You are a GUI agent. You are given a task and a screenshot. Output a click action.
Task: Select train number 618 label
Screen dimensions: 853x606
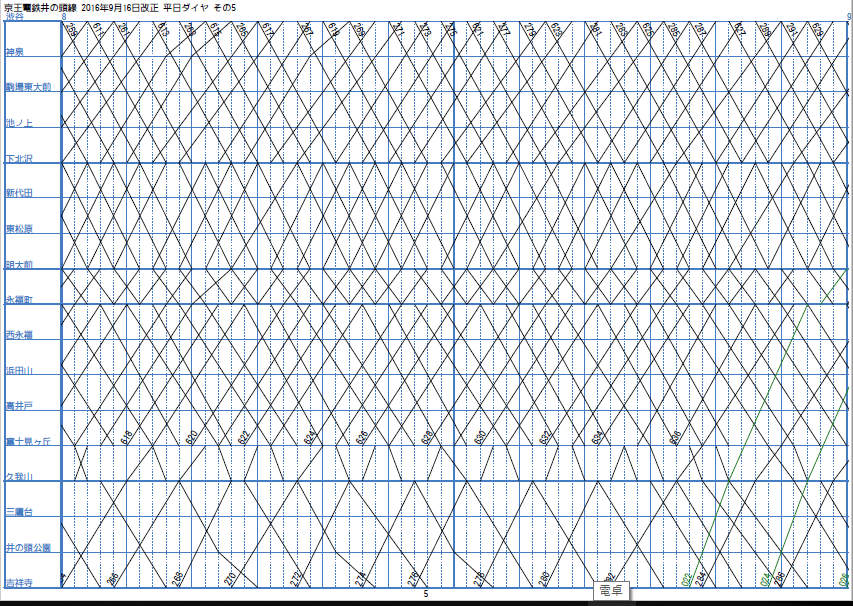tap(126, 437)
